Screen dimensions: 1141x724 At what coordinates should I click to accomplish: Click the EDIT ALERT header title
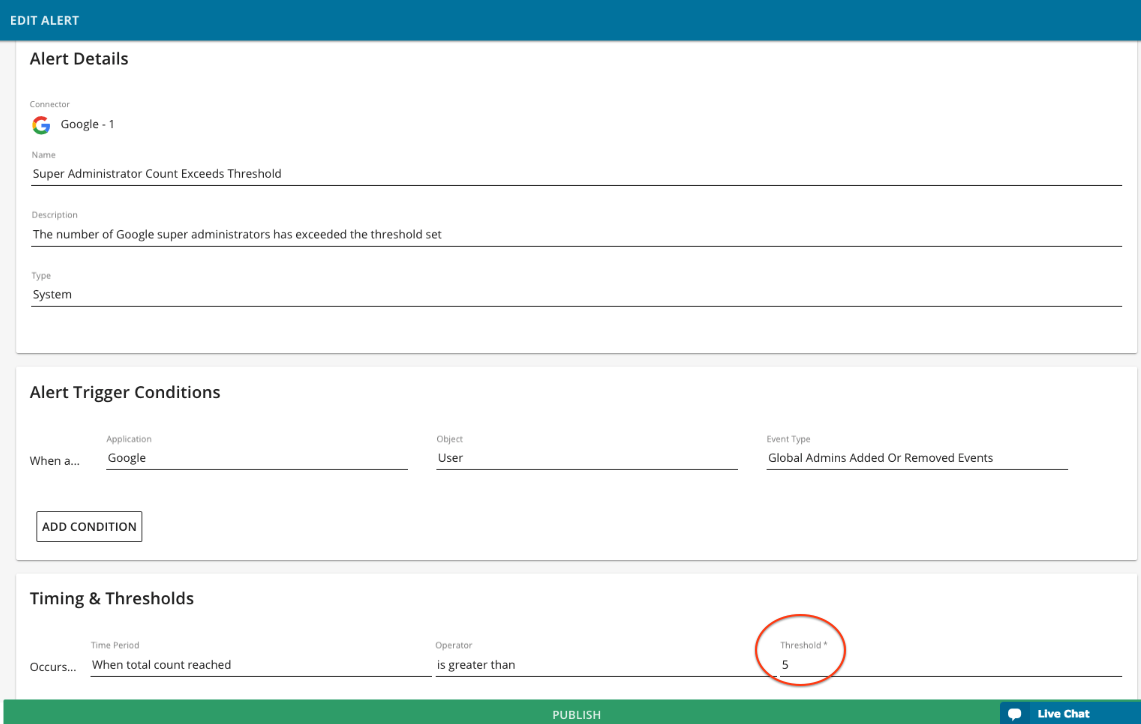[44, 20]
